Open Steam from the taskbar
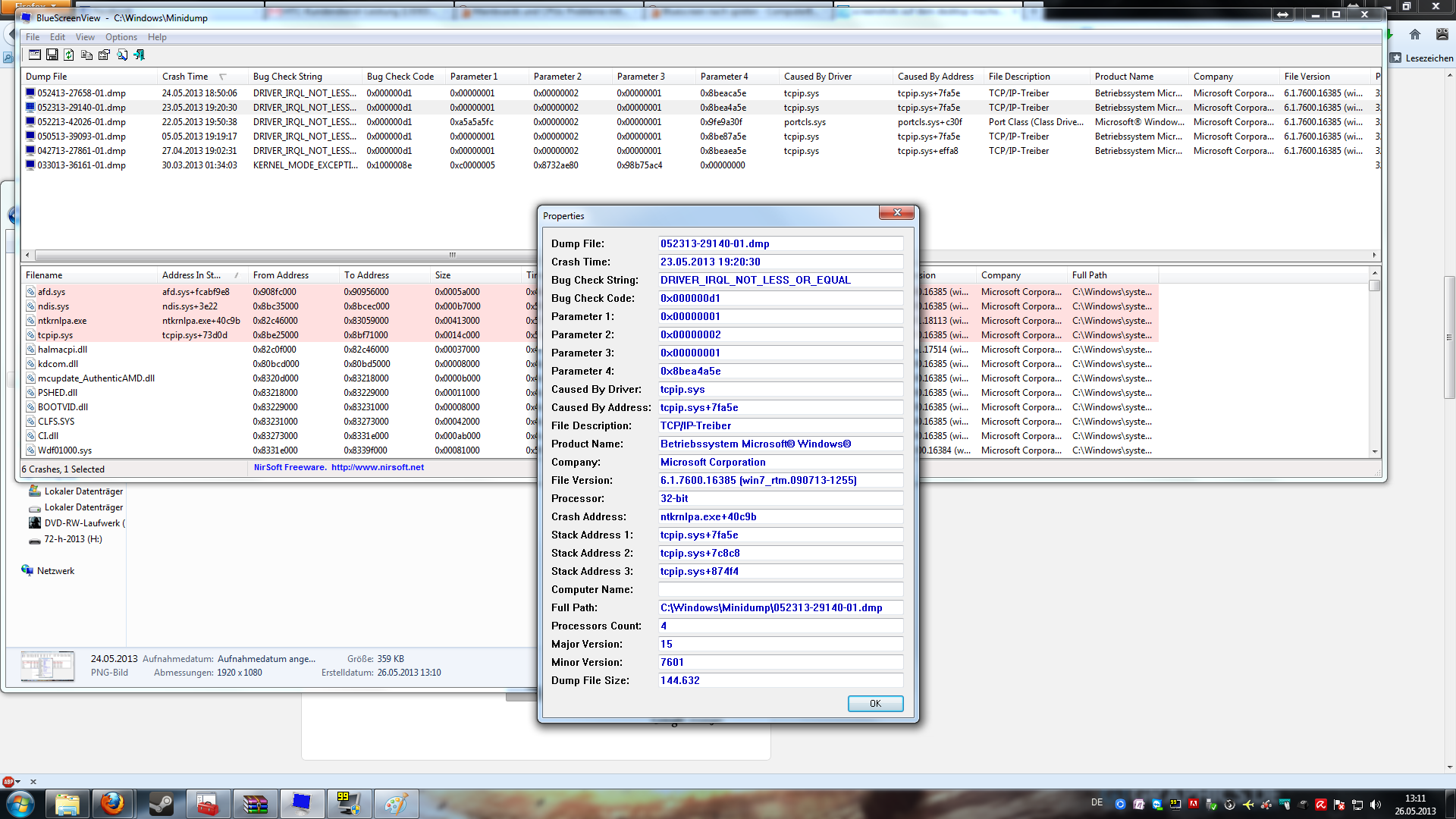The image size is (1456, 819). [x=160, y=804]
